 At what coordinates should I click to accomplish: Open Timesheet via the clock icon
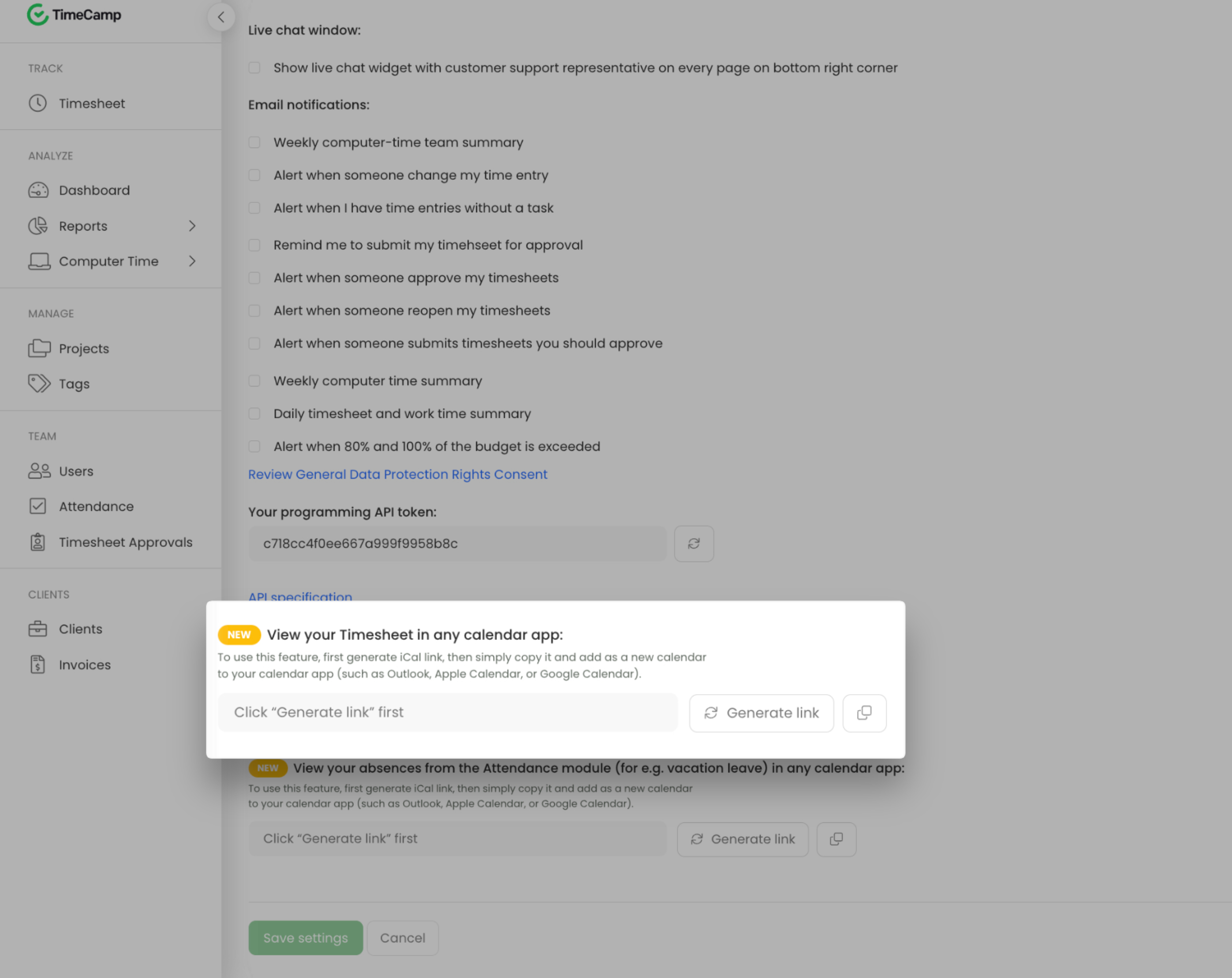(38, 104)
